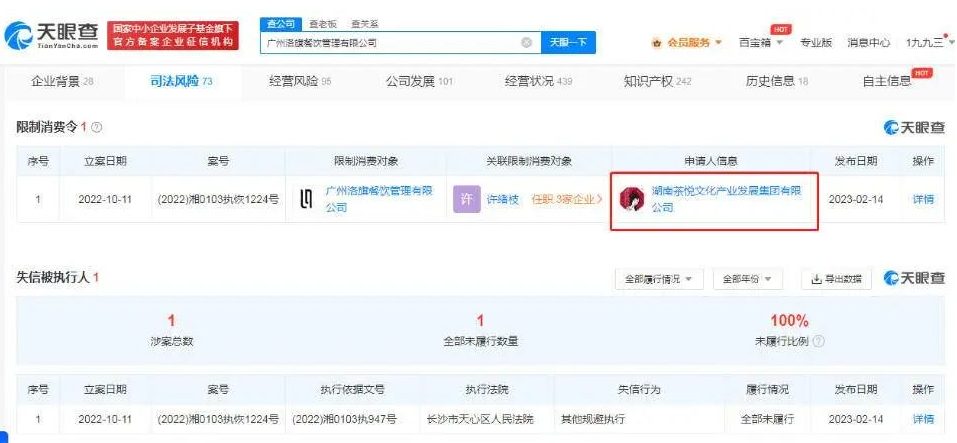Click the TianYanCha logo
This screenshot has width=957, height=443.
point(51,35)
